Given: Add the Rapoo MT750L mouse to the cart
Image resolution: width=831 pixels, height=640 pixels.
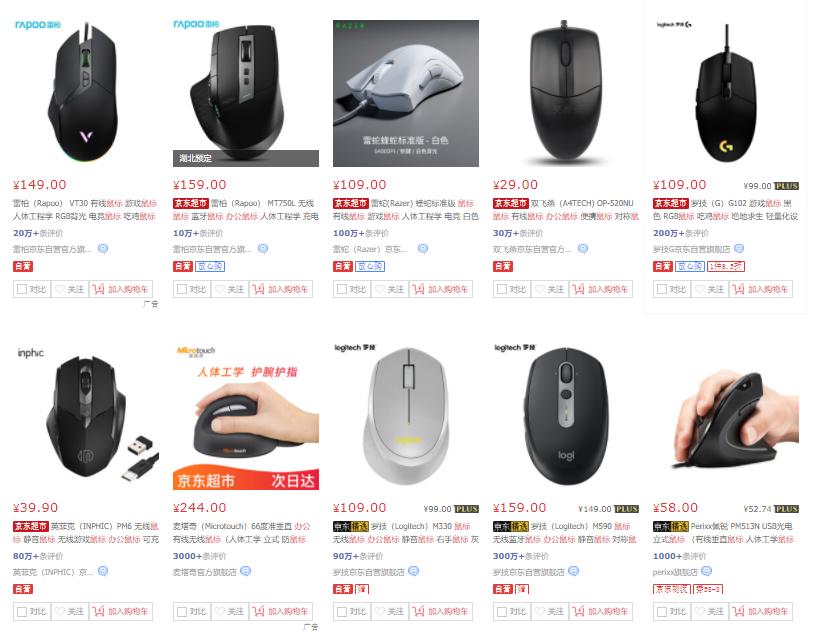Looking at the screenshot, I should [x=281, y=289].
